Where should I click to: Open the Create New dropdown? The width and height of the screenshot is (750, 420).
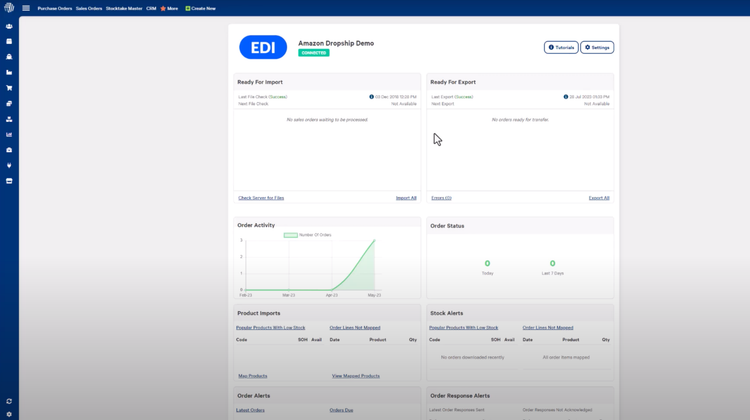tap(201, 8)
